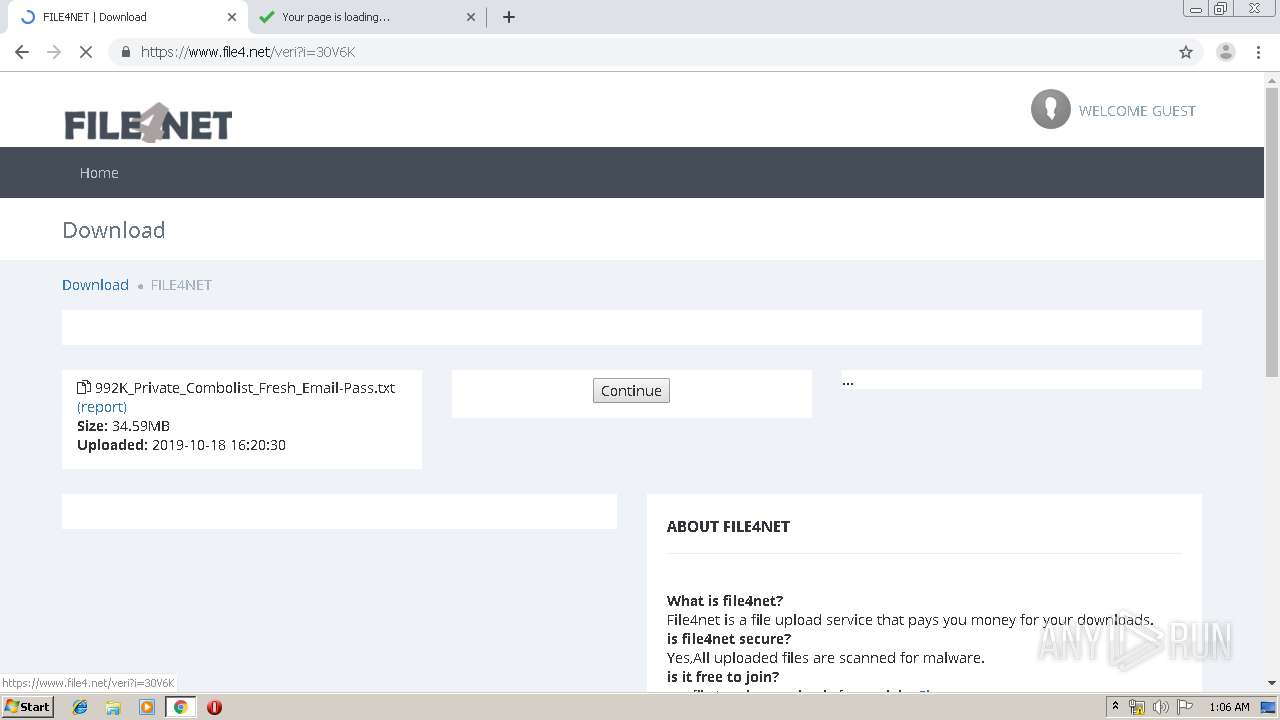Open a new tab with the plus button
Screen dimensions: 1280x720
click(x=509, y=17)
